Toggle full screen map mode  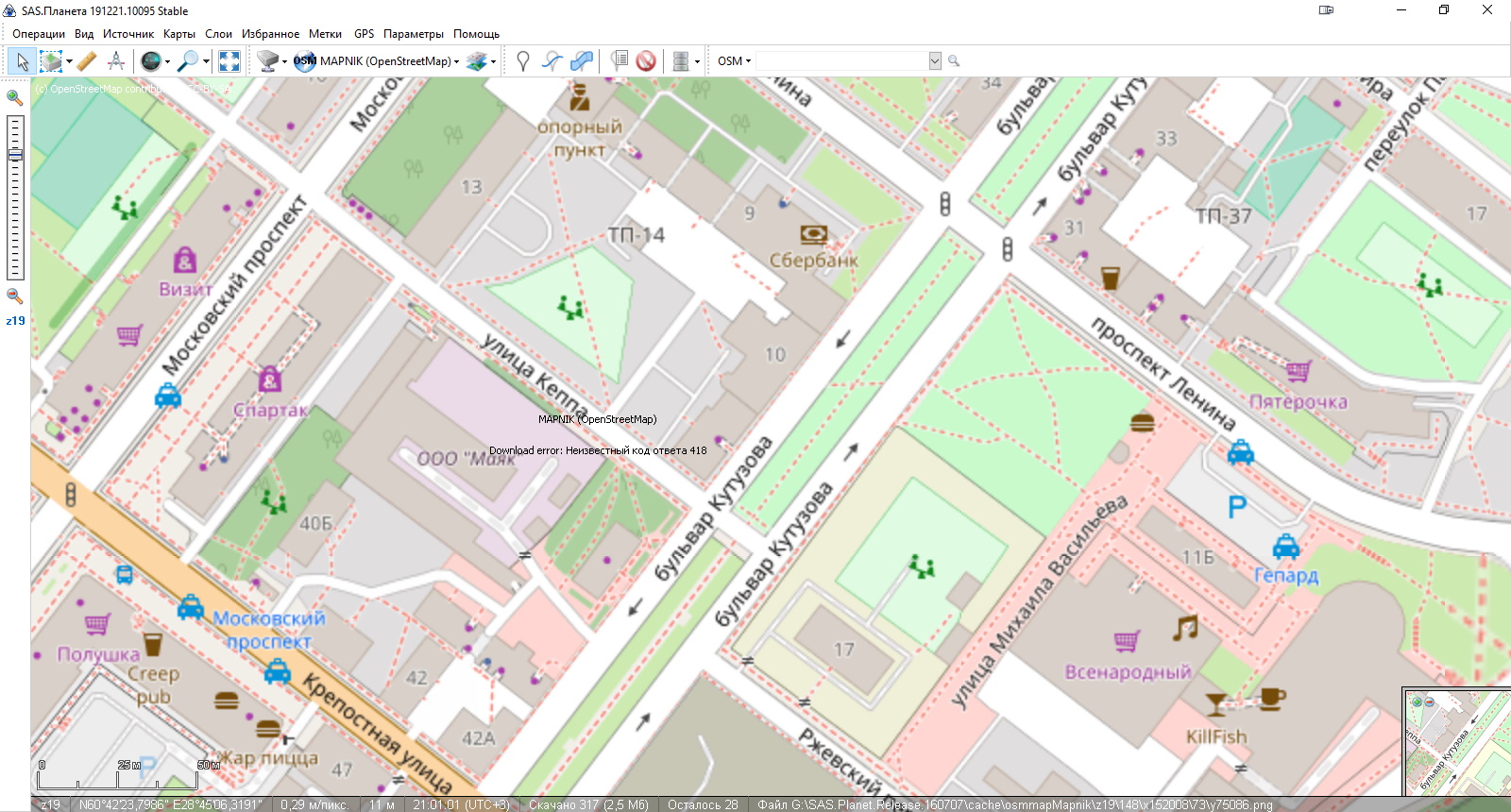point(229,61)
